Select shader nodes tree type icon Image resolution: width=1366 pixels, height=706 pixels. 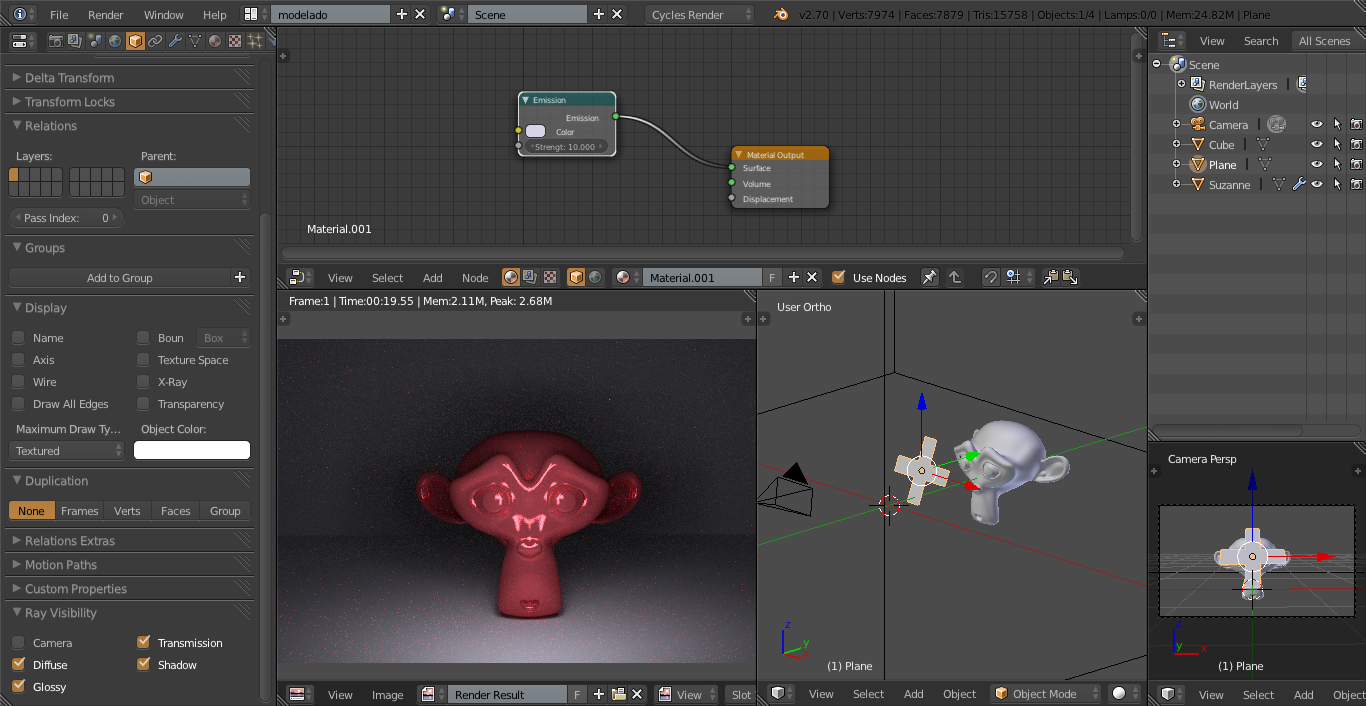(x=511, y=277)
